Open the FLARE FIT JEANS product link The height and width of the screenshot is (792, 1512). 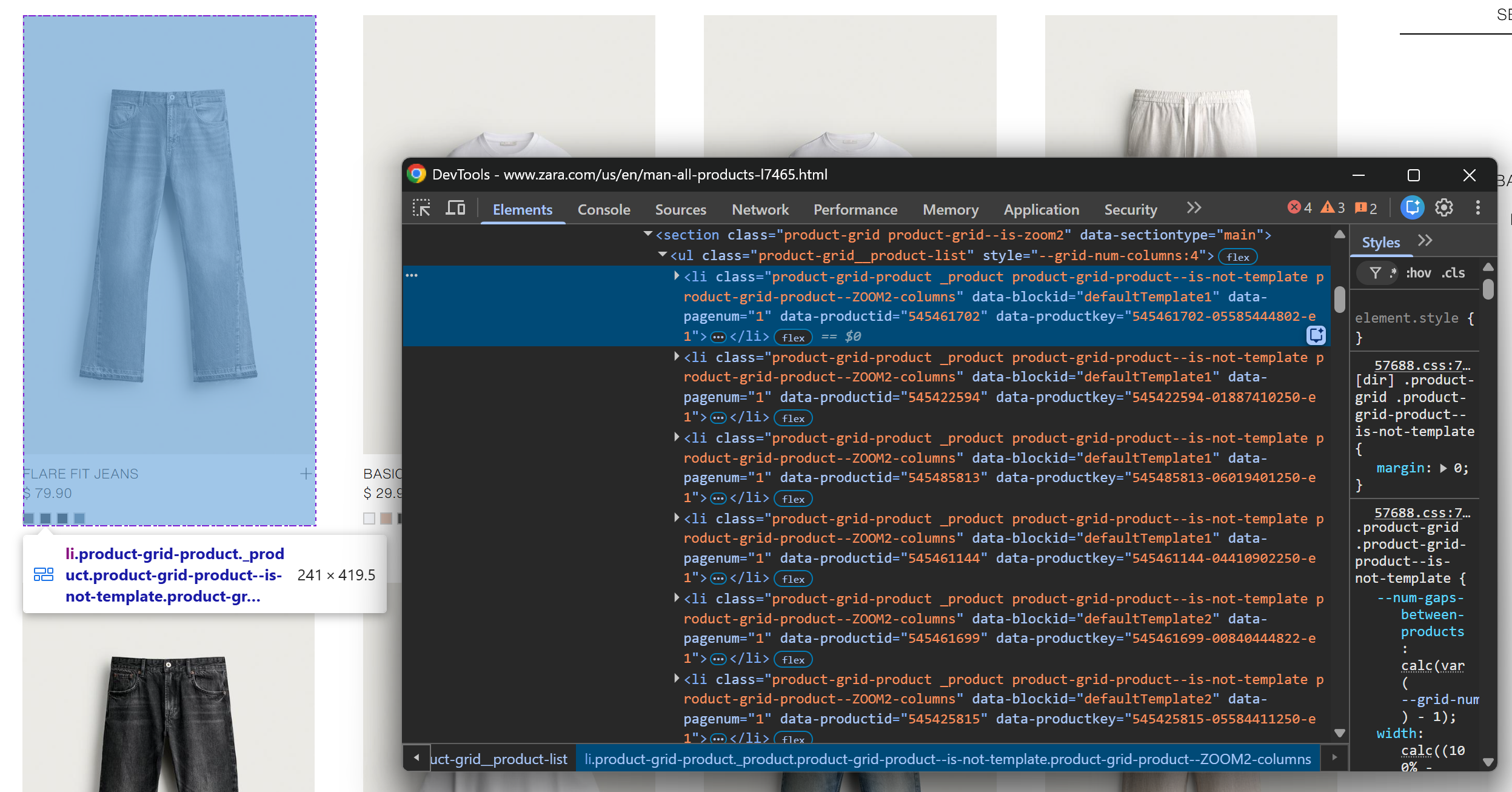tap(80, 474)
